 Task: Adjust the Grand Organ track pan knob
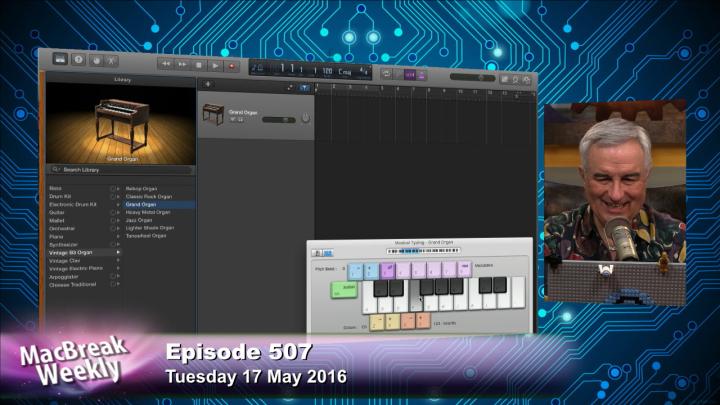coord(305,119)
